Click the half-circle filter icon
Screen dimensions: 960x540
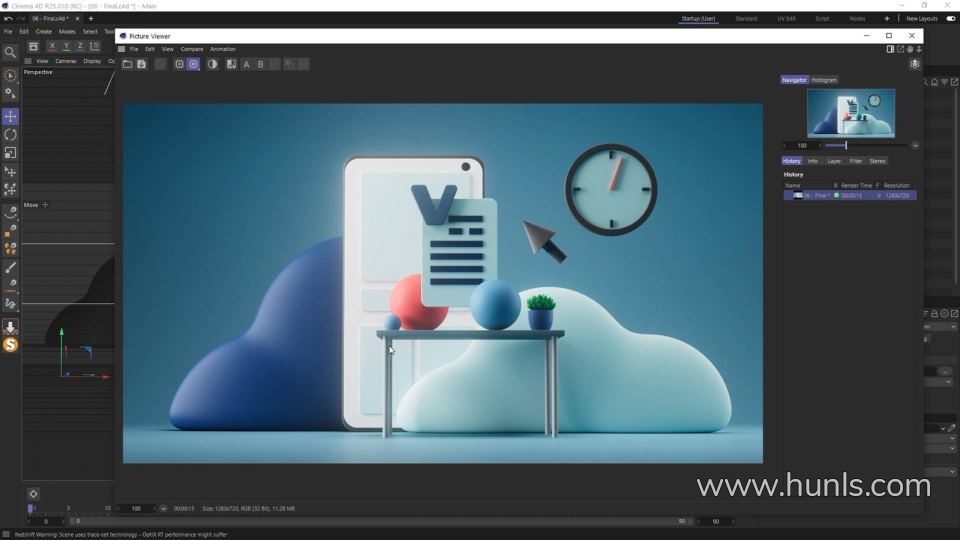[212, 64]
